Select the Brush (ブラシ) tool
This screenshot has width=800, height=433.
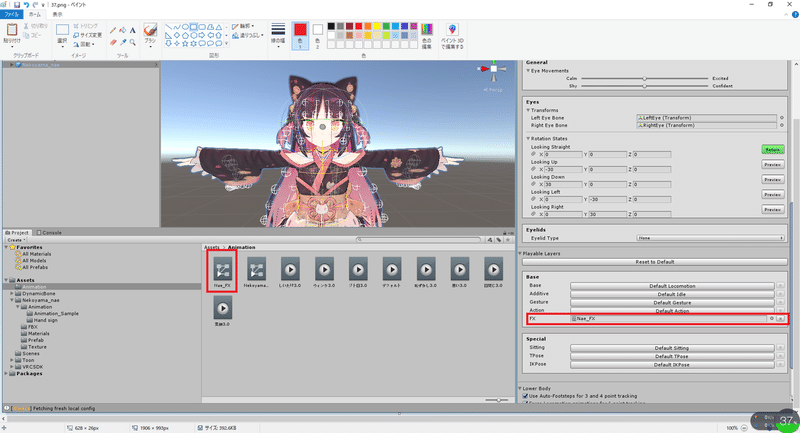point(150,31)
